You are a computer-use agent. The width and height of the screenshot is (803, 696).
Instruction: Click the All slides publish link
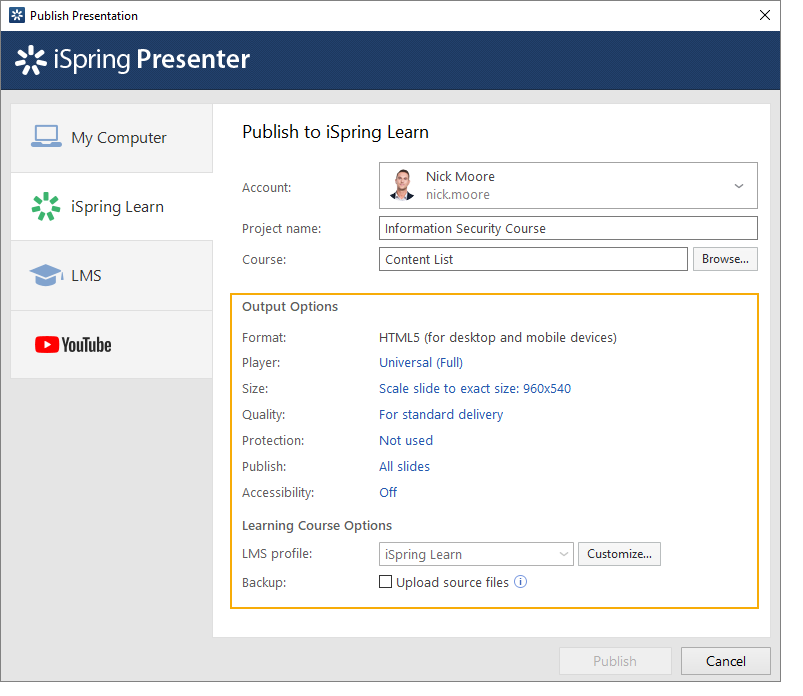point(404,467)
